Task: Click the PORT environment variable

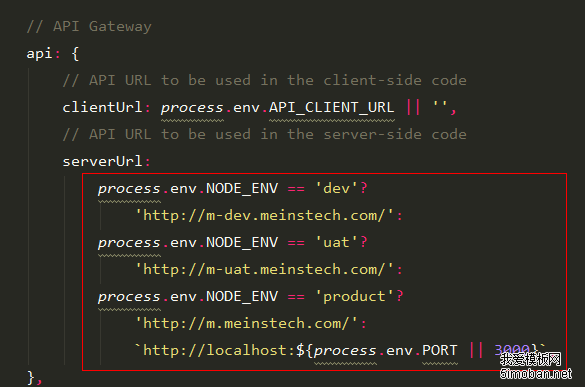Action: 439,350
